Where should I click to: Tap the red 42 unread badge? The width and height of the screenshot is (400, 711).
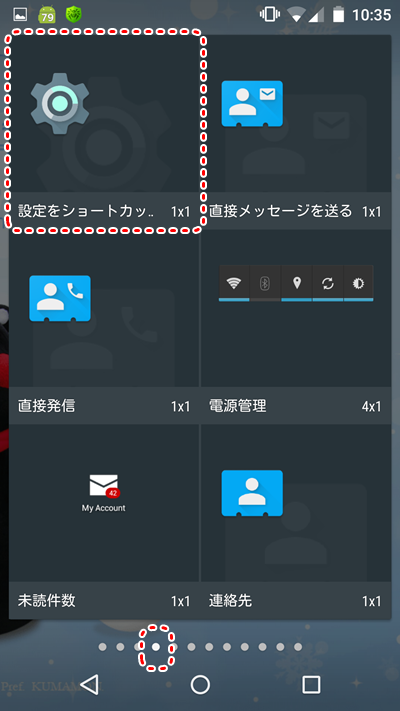point(112,493)
